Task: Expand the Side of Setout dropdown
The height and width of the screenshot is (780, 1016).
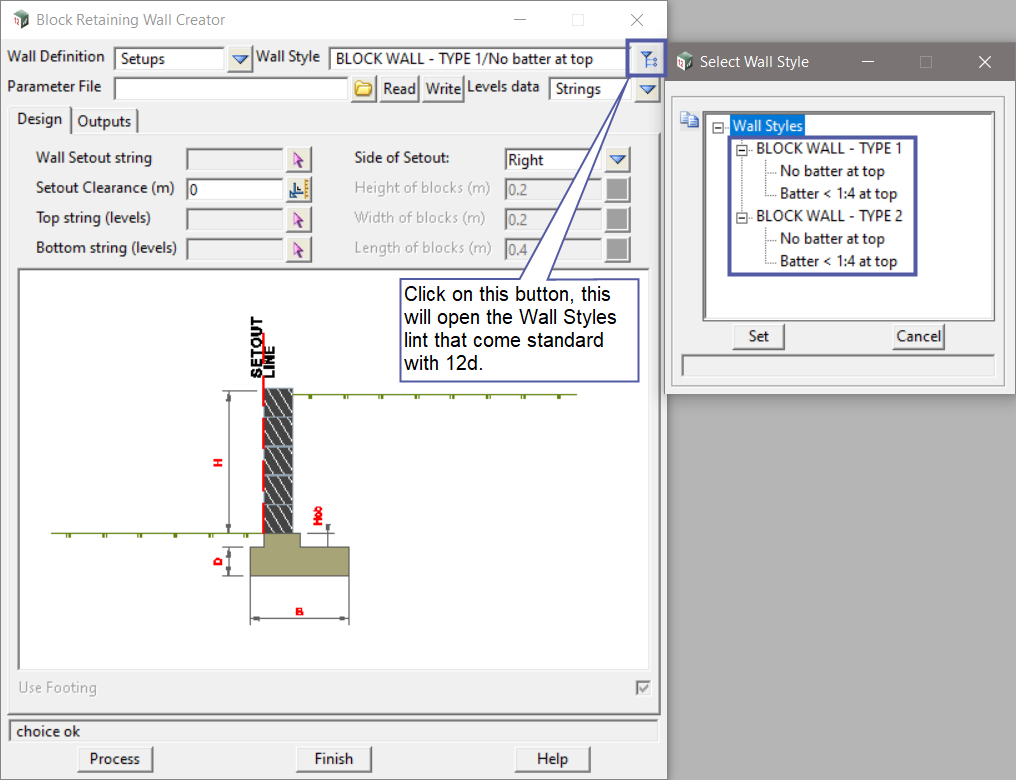Action: (617, 160)
